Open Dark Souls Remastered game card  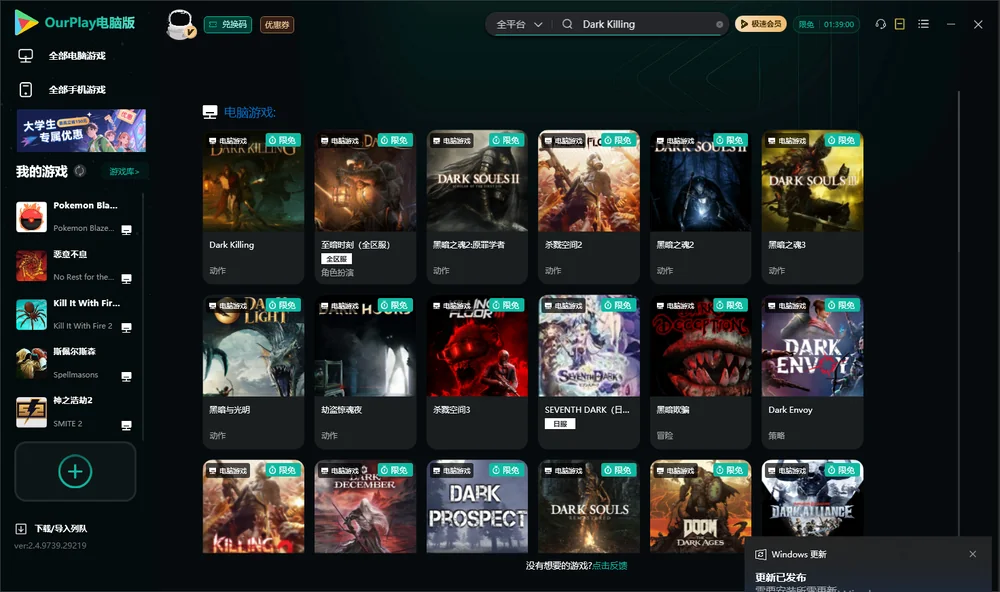coord(589,507)
